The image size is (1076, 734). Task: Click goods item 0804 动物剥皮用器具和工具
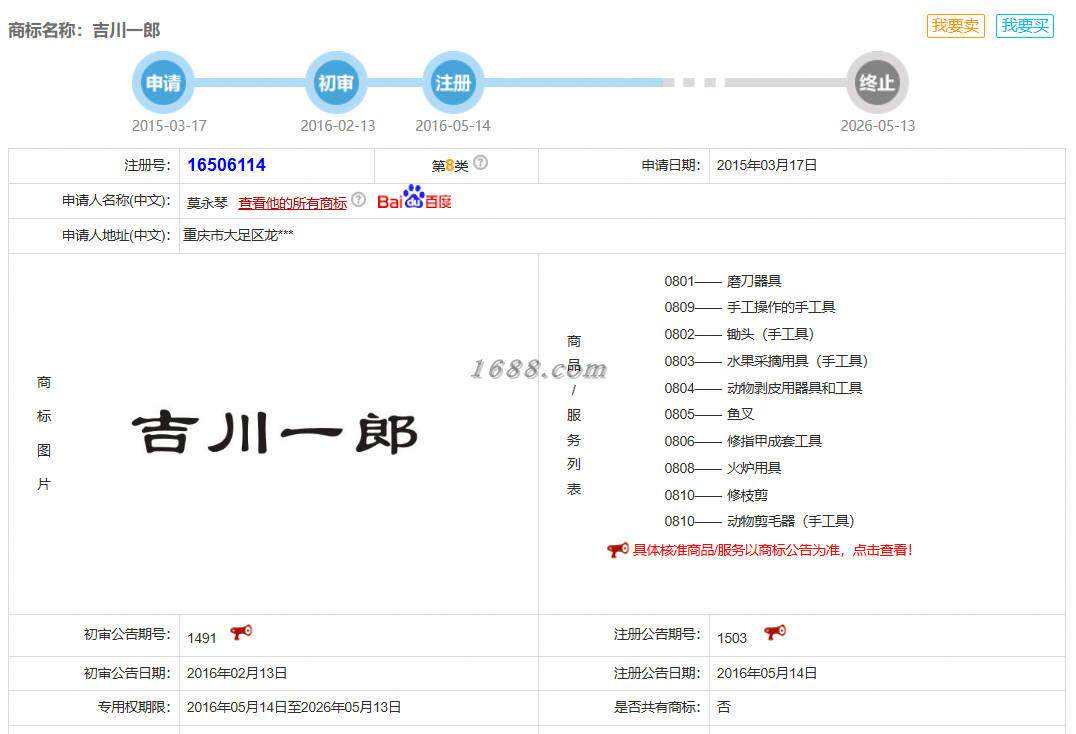tap(763, 388)
